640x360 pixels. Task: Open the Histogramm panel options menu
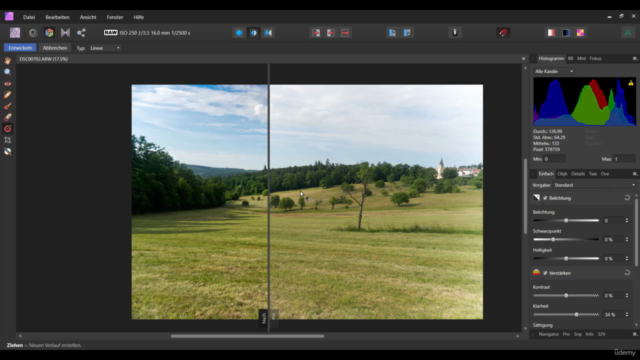pyautogui.click(x=635, y=59)
